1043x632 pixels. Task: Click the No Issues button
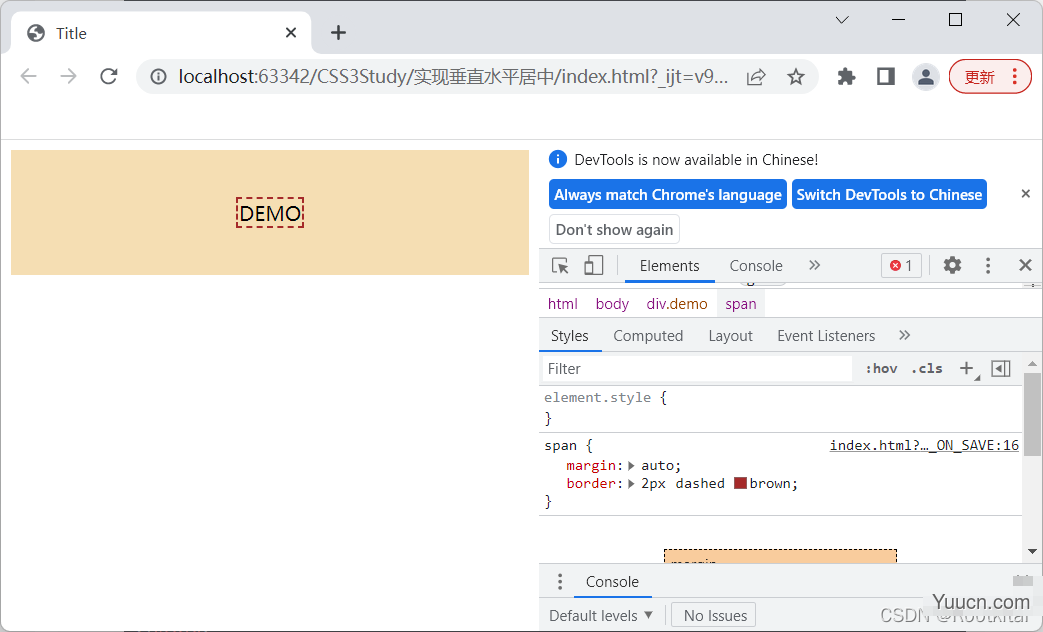tap(714, 615)
